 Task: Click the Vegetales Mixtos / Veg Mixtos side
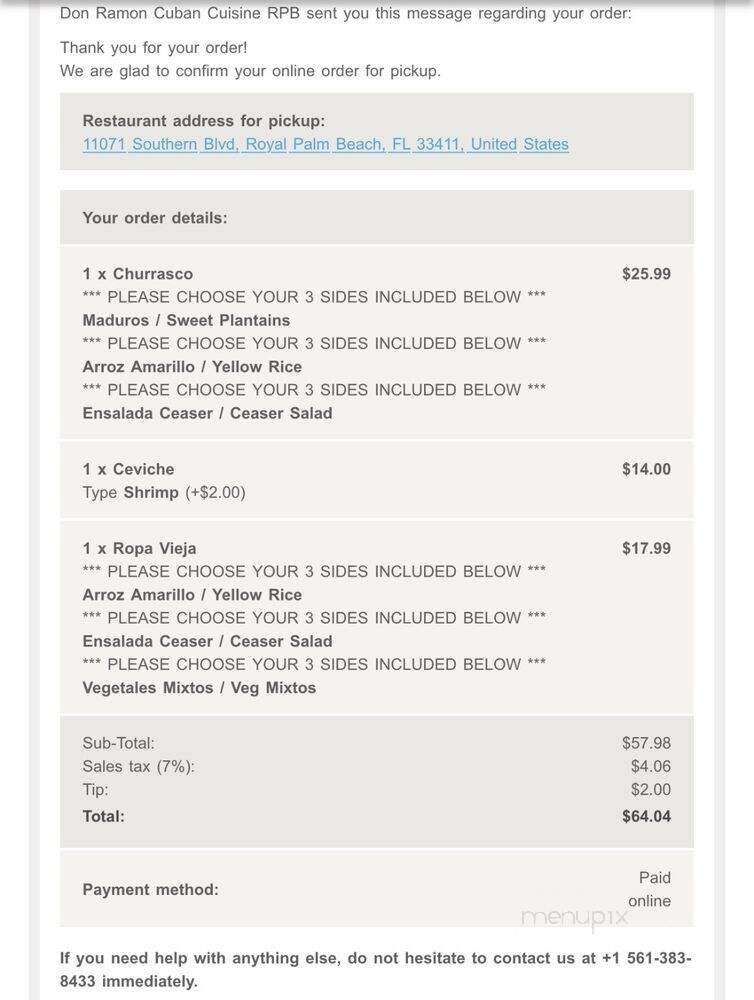(199, 687)
